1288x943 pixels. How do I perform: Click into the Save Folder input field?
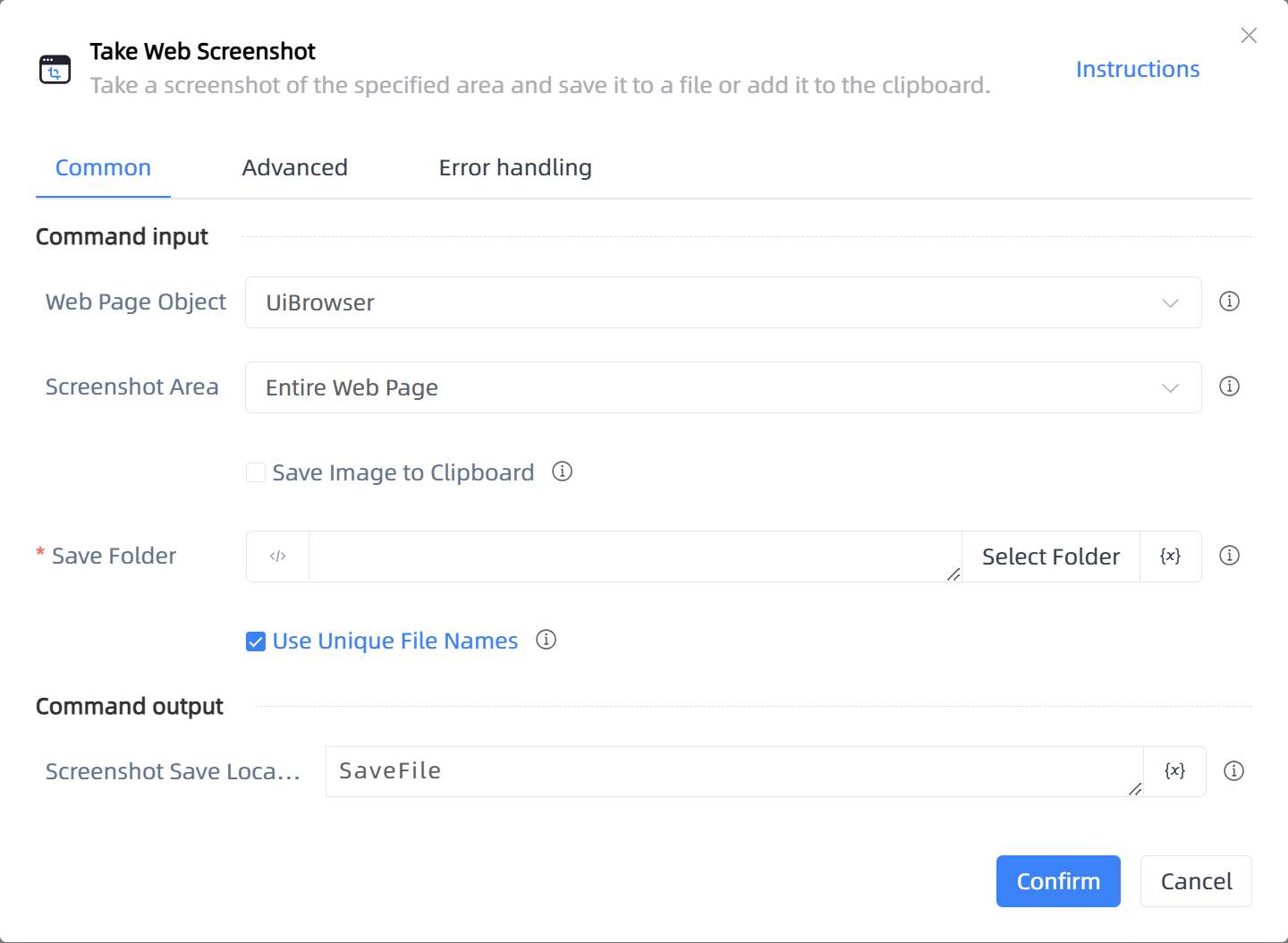pyautogui.click(x=635, y=556)
